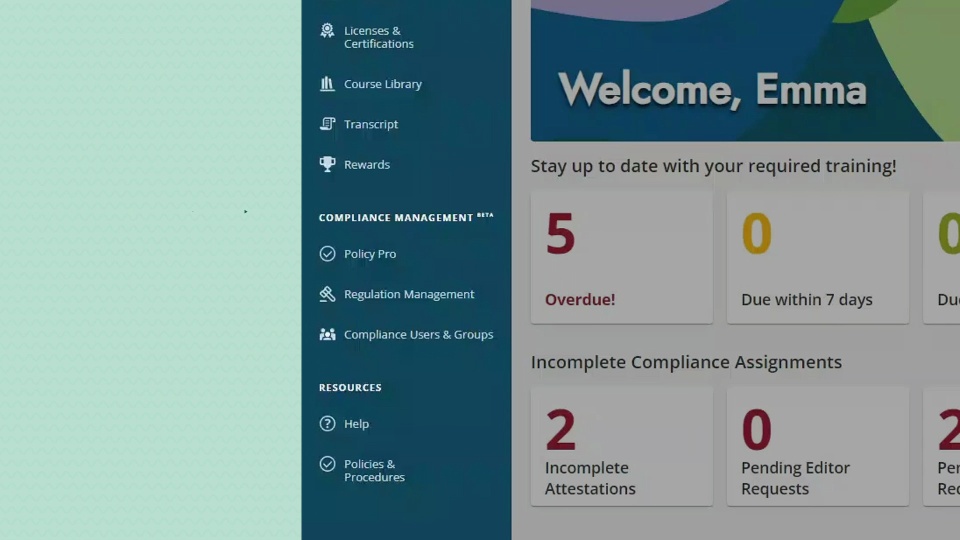Image resolution: width=960 pixels, height=540 pixels.
Task: Click the red Overdue! label
Action: point(580,299)
